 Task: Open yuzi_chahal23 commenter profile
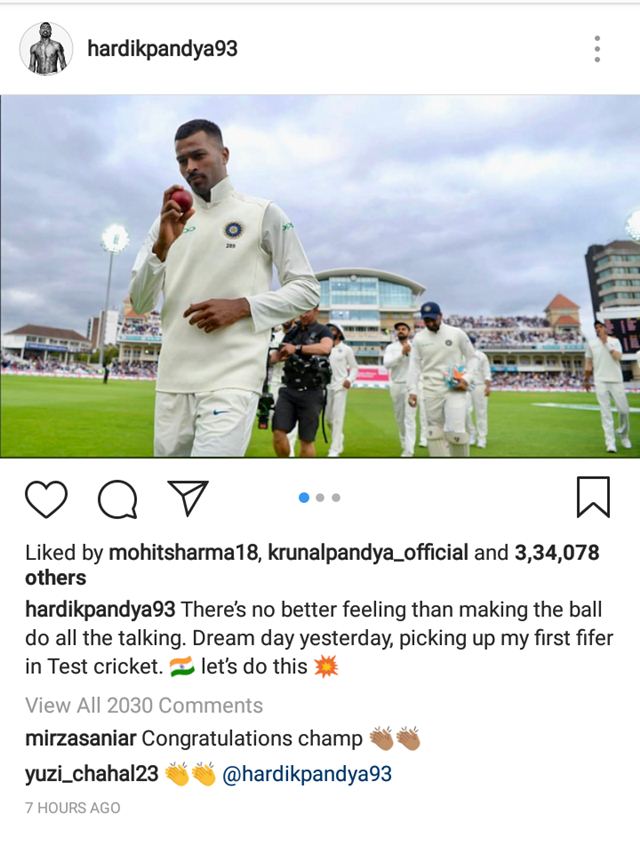92,774
